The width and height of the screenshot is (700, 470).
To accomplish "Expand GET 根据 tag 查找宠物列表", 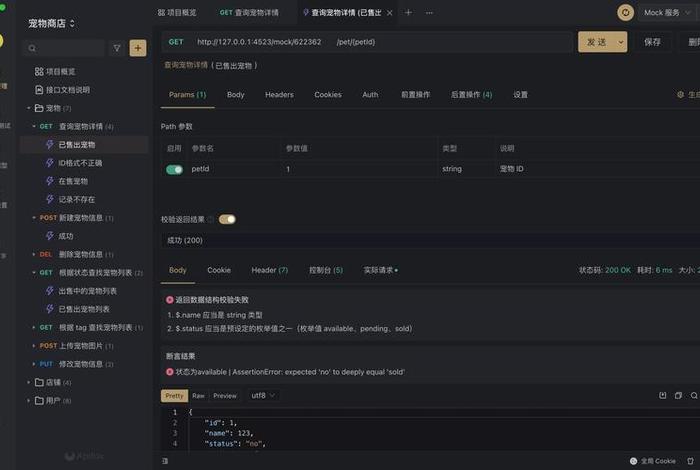I will (34, 328).
